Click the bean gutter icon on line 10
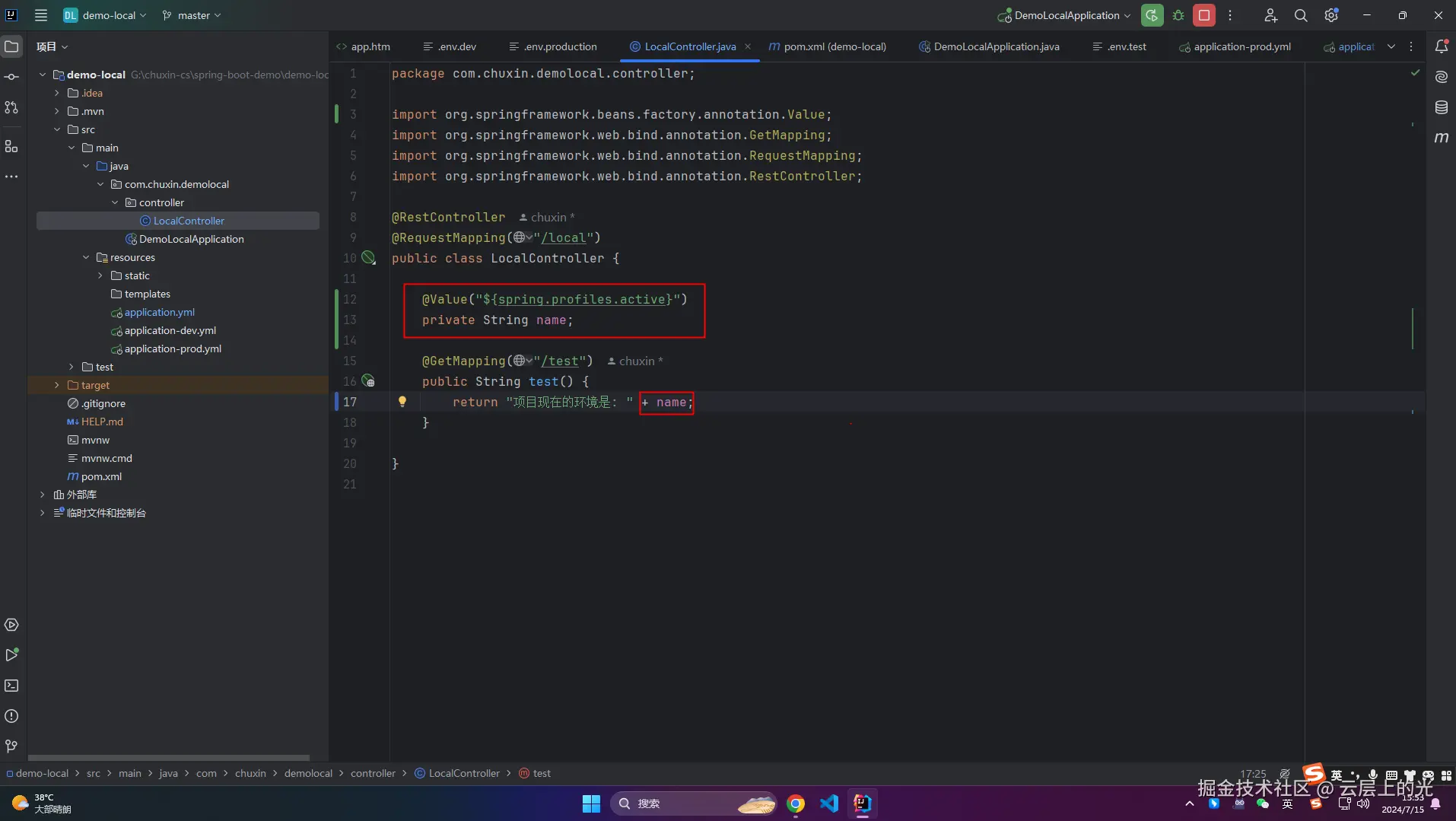 coord(368,258)
